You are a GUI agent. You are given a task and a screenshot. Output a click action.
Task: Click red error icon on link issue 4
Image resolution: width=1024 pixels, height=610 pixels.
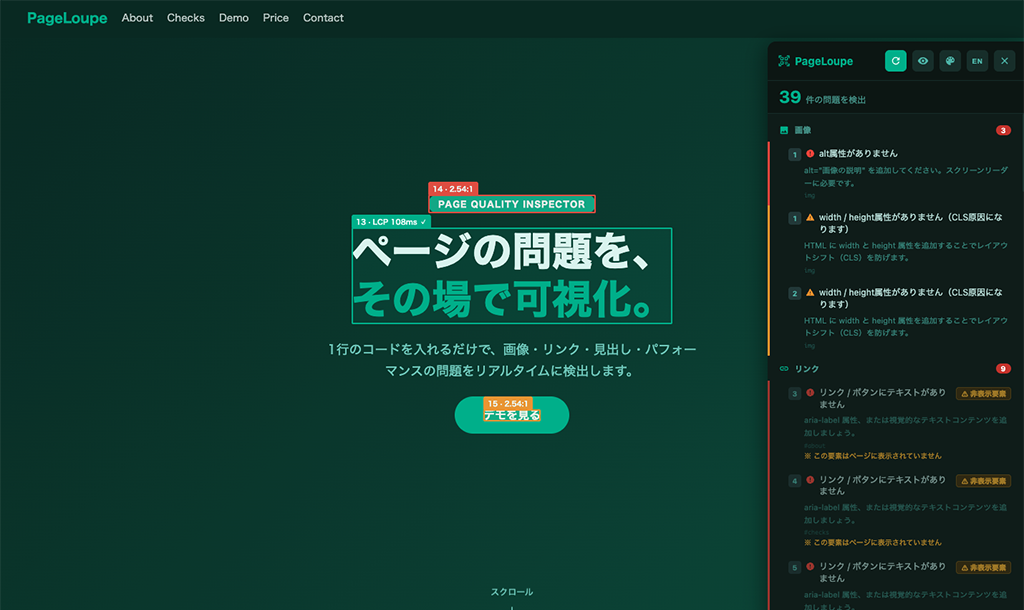click(x=810, y=480)
